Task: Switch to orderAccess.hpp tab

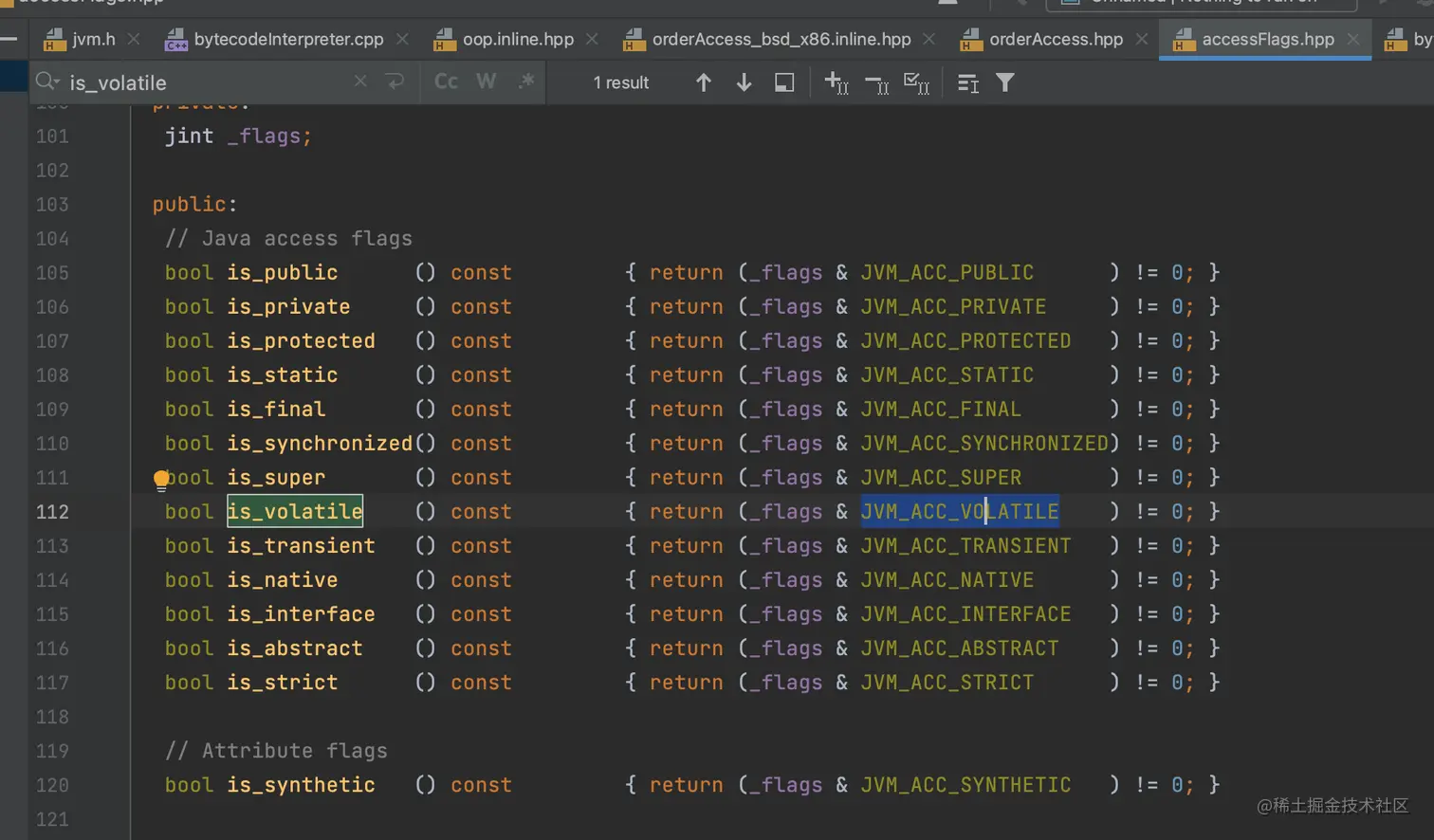Action: click(1056, 39)
